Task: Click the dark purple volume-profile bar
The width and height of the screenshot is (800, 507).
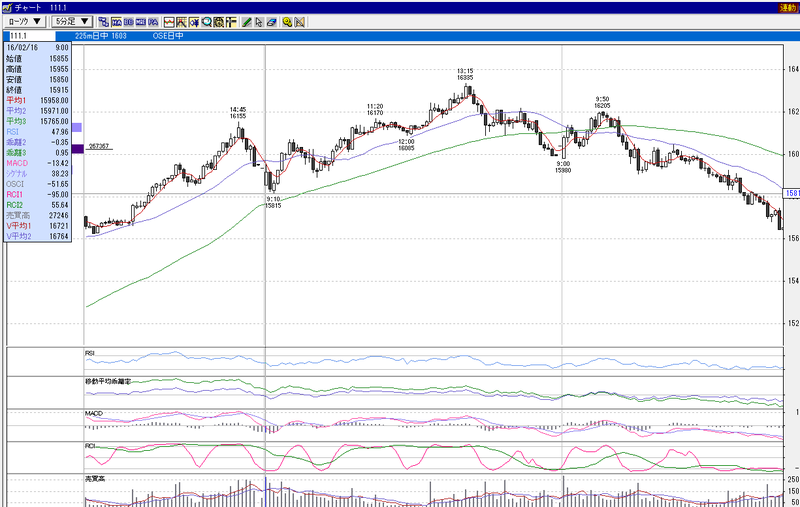Action: pyautogui.click(x=78, y=149)
